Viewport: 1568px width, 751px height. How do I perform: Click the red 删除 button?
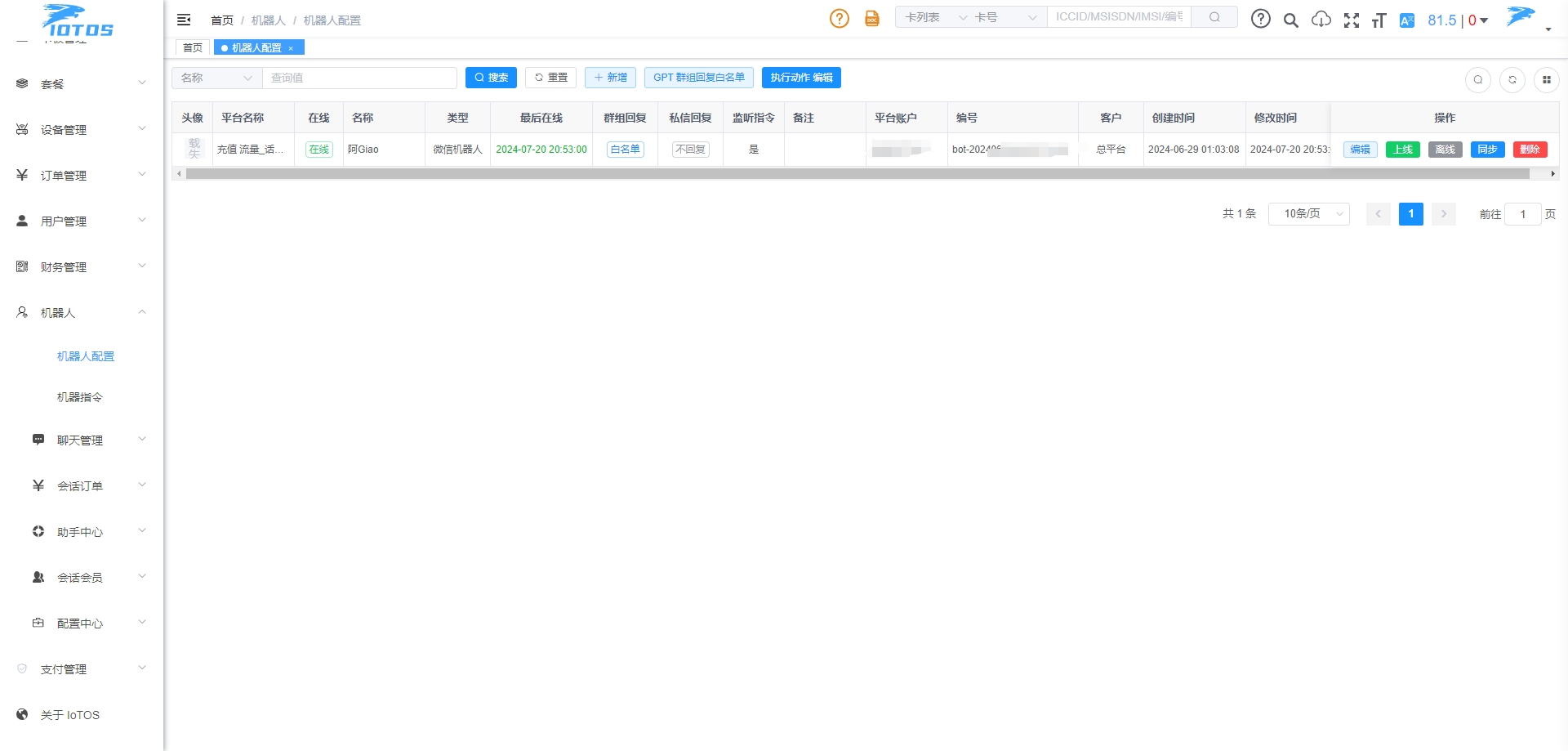click(x=1530, y=150)
